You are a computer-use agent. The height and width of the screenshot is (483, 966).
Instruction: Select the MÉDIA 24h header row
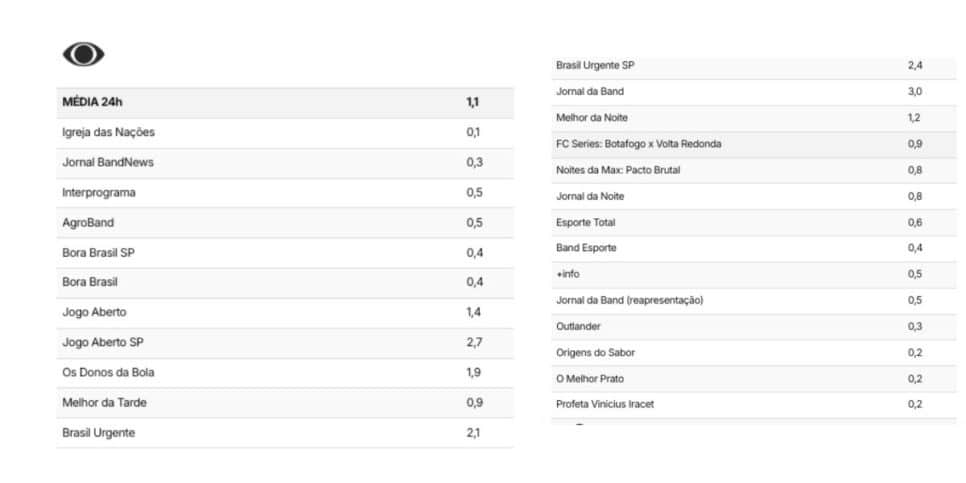click(285, 103)
